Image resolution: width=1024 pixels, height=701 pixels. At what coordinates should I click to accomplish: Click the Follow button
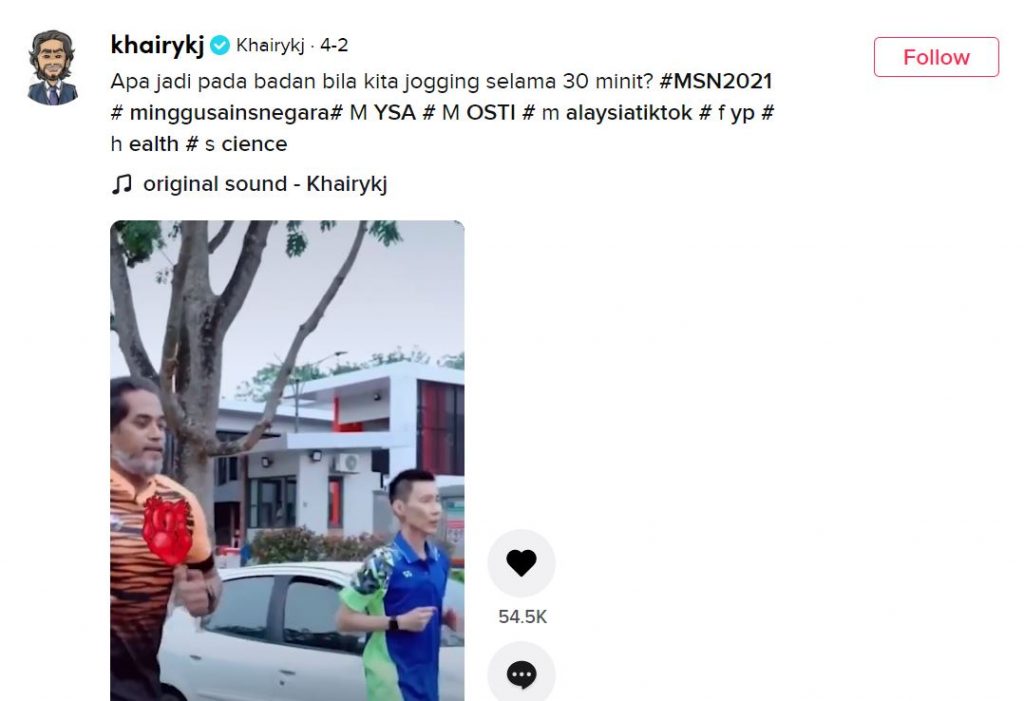(x=936, y=57)
